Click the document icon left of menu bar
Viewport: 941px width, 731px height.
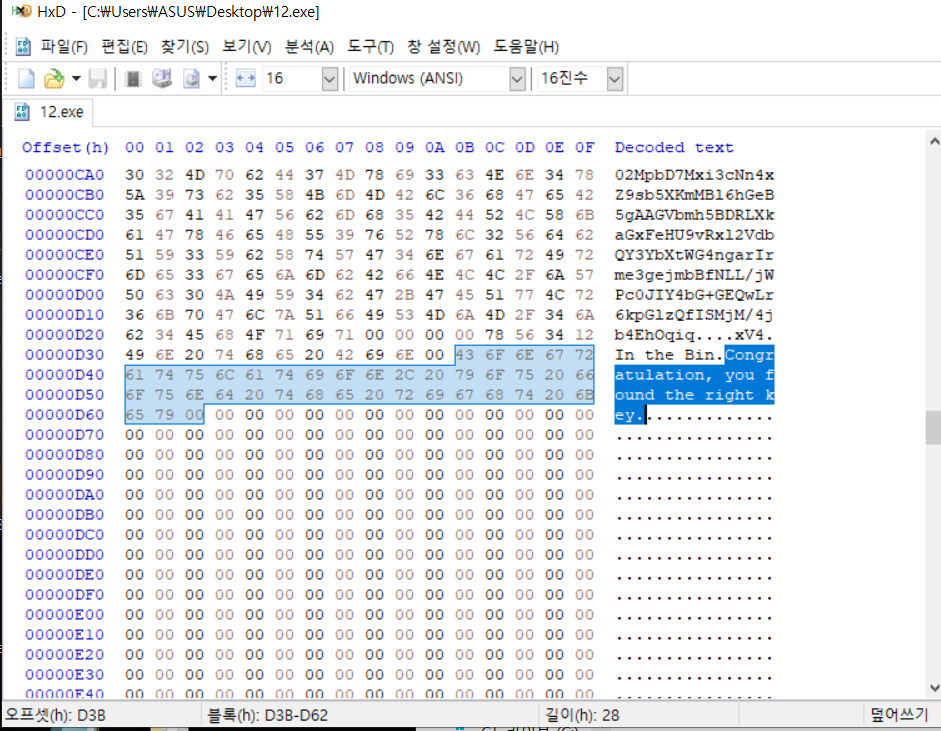click(23, 47)
